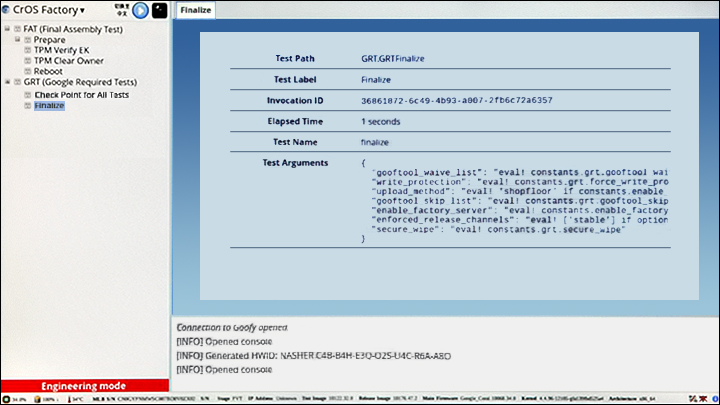Image resolution: width=720 pixels, height=405 pixels.
Task: Click the status icon beside Check Point for All Tests
Action: 28,95
